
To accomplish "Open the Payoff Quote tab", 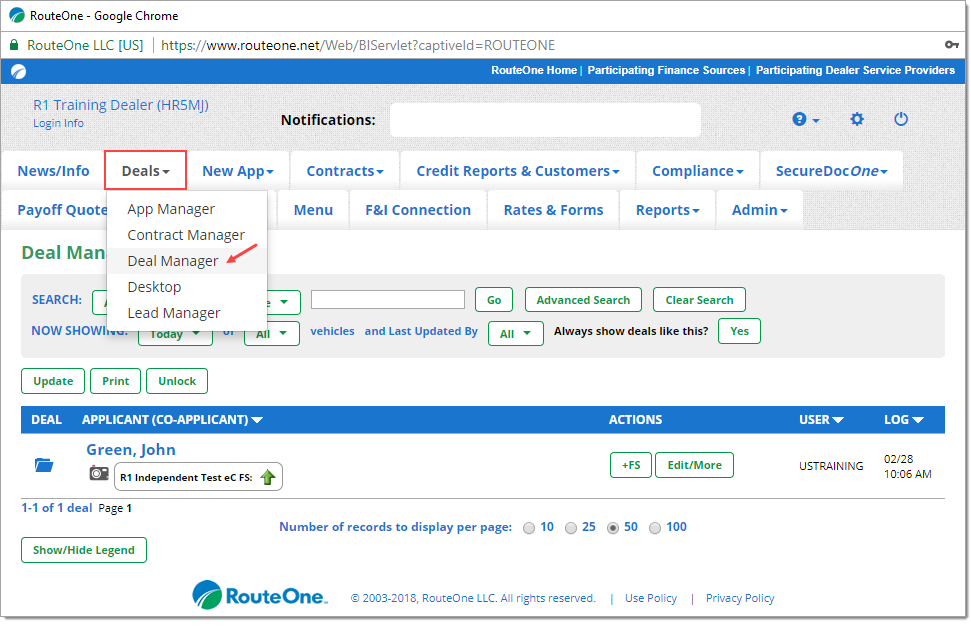I will tap(62, 210).
